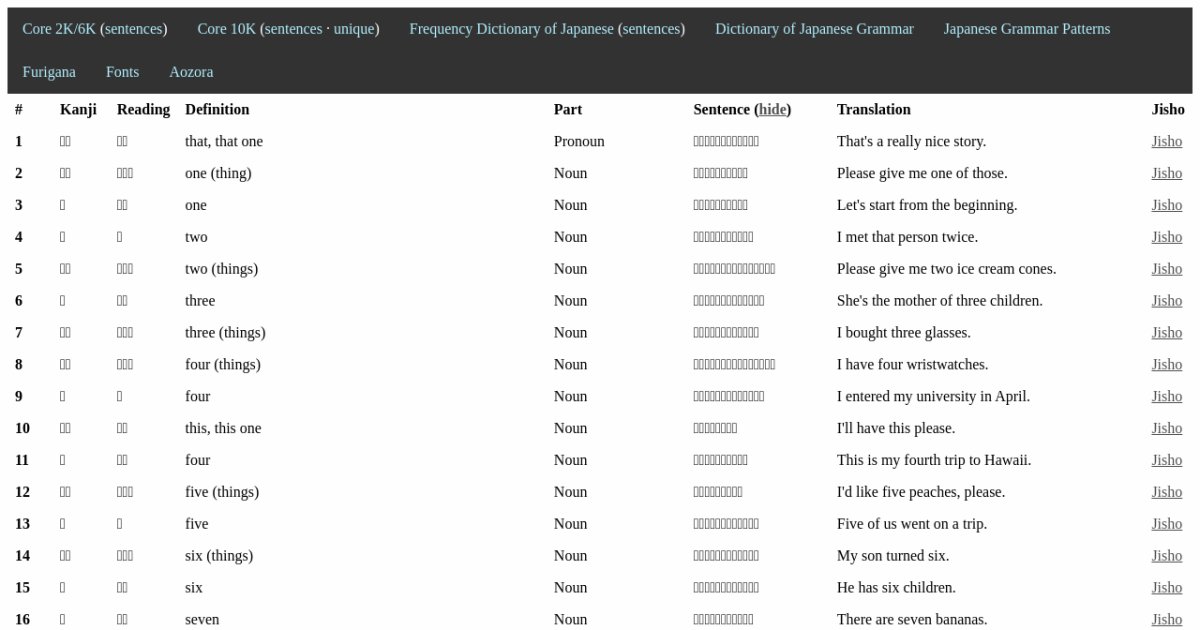Click Jisho link for row 1
The width and height of the screenshot is (1200, 630).
coord(1166,141)
